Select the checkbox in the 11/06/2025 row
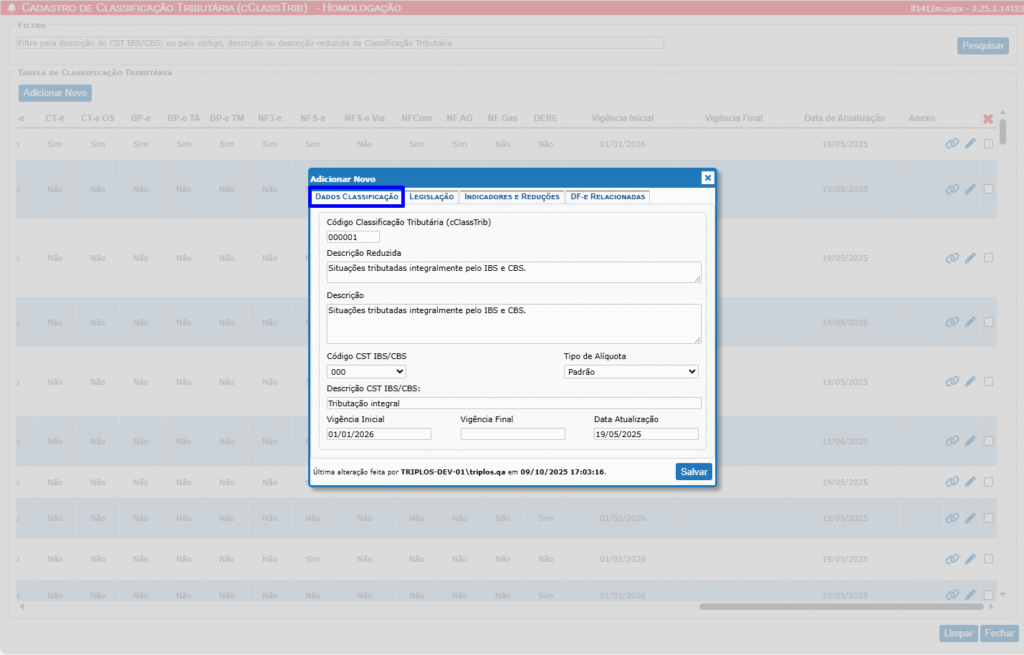 (988, 441)
